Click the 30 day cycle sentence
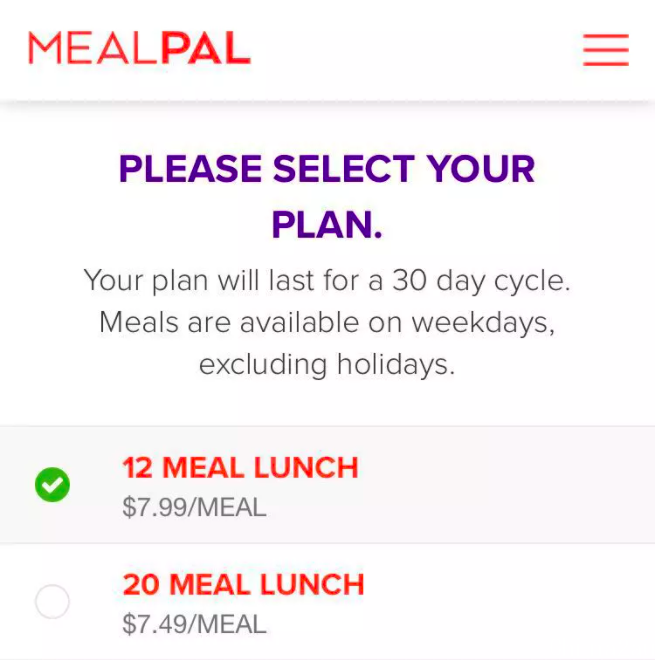Screen dimensions: 660x660 (x=327, y=281)
